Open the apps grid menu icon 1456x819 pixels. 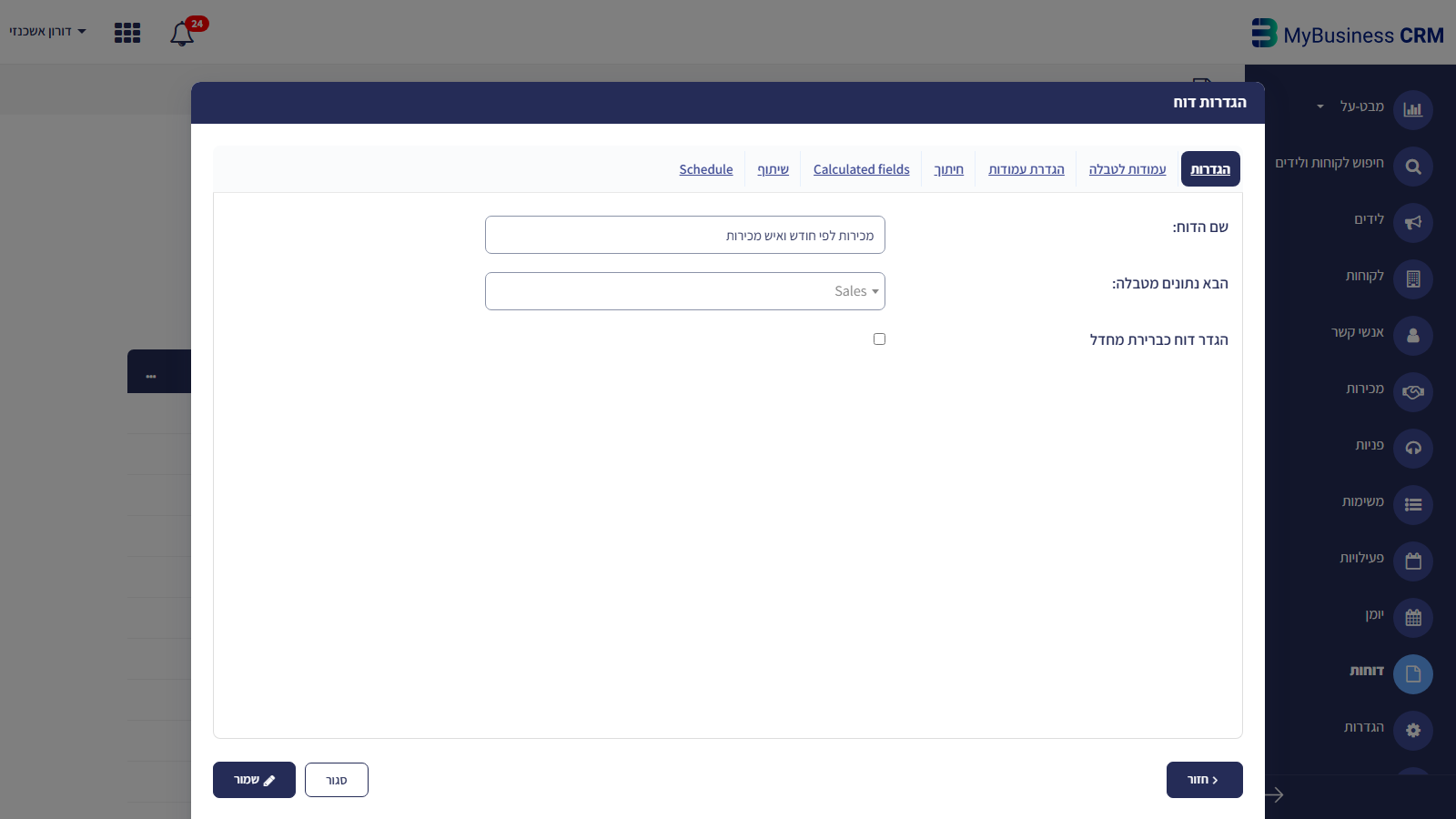(127, 33)
